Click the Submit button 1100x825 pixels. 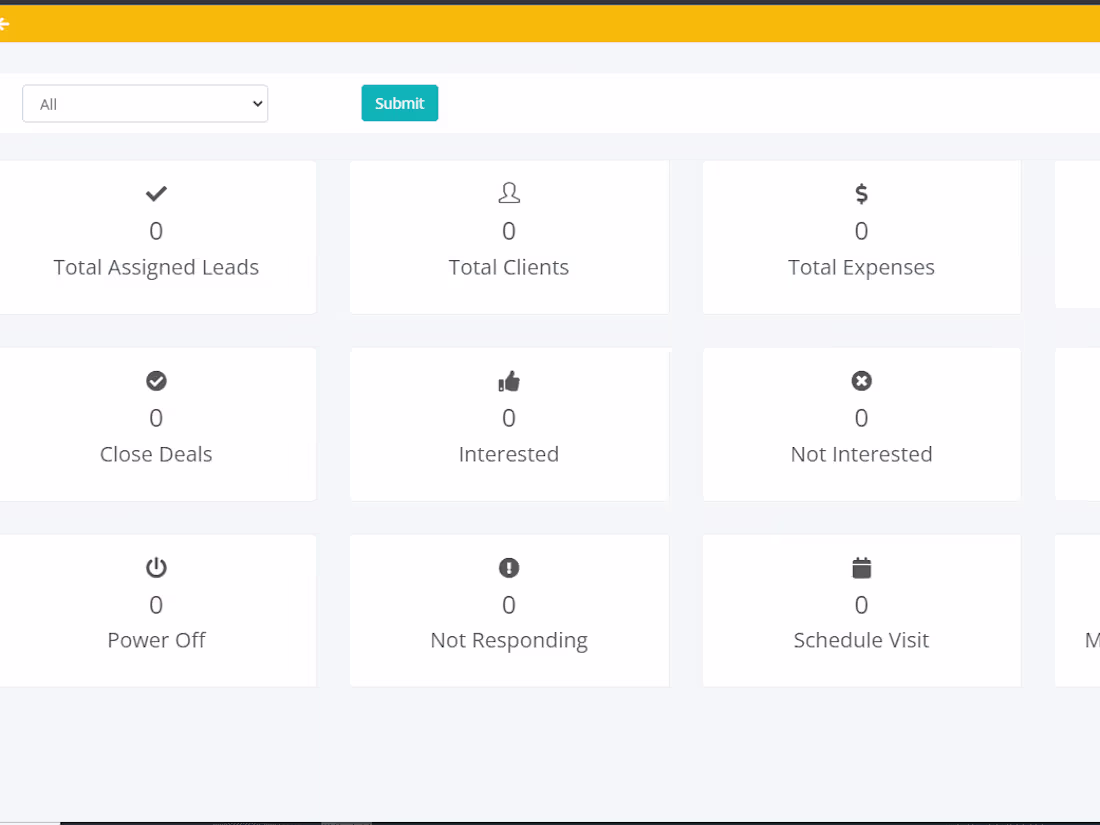[x=399, y=103]
